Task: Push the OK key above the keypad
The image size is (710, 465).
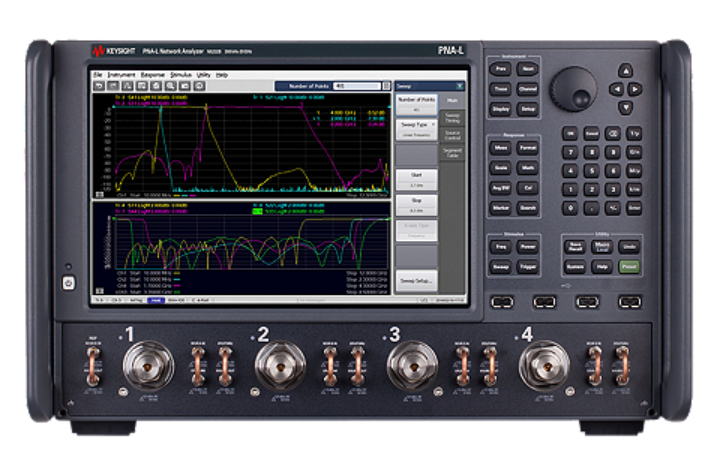Action: [x=570, y=133]
